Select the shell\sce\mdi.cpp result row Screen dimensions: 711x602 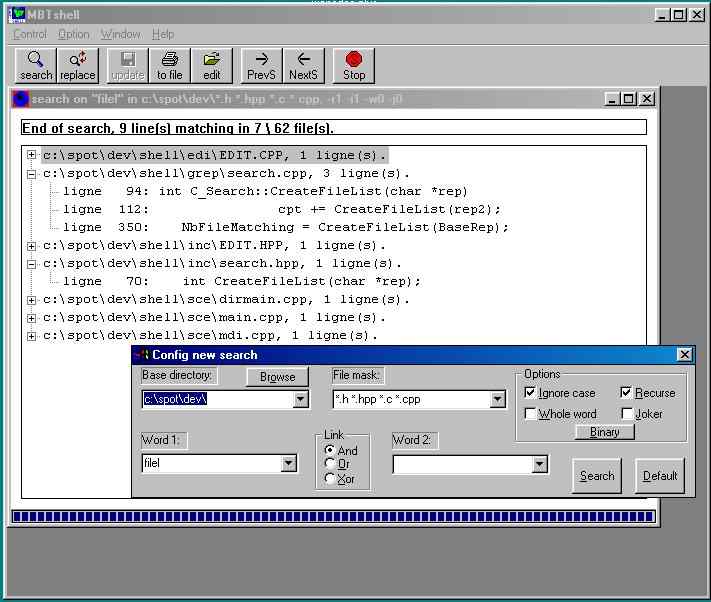tap(210, 336)
